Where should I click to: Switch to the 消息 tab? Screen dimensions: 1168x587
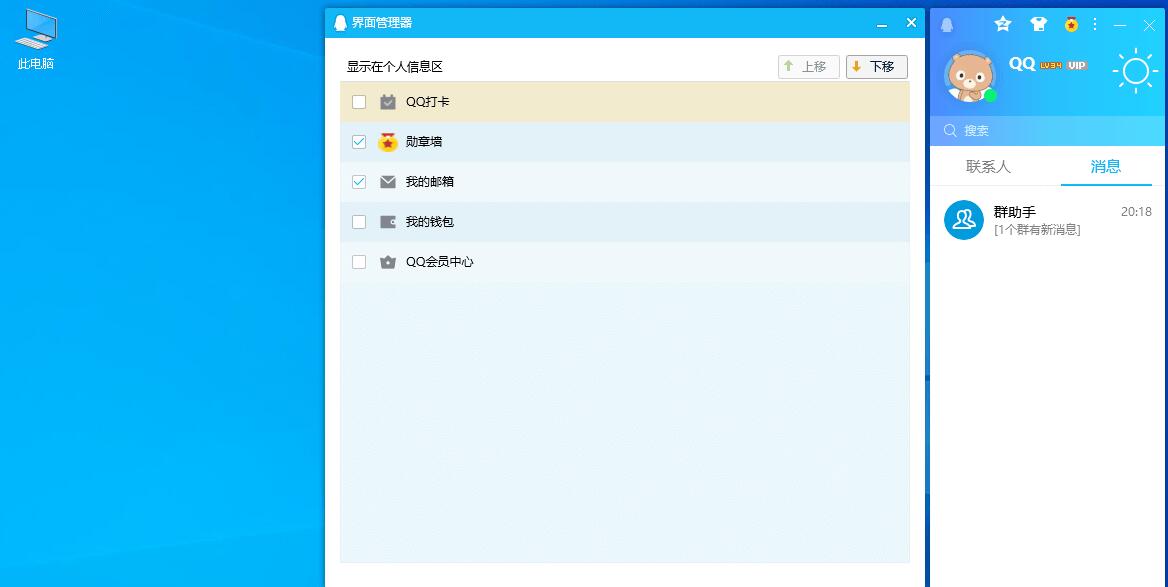(x=1106, y=168)
